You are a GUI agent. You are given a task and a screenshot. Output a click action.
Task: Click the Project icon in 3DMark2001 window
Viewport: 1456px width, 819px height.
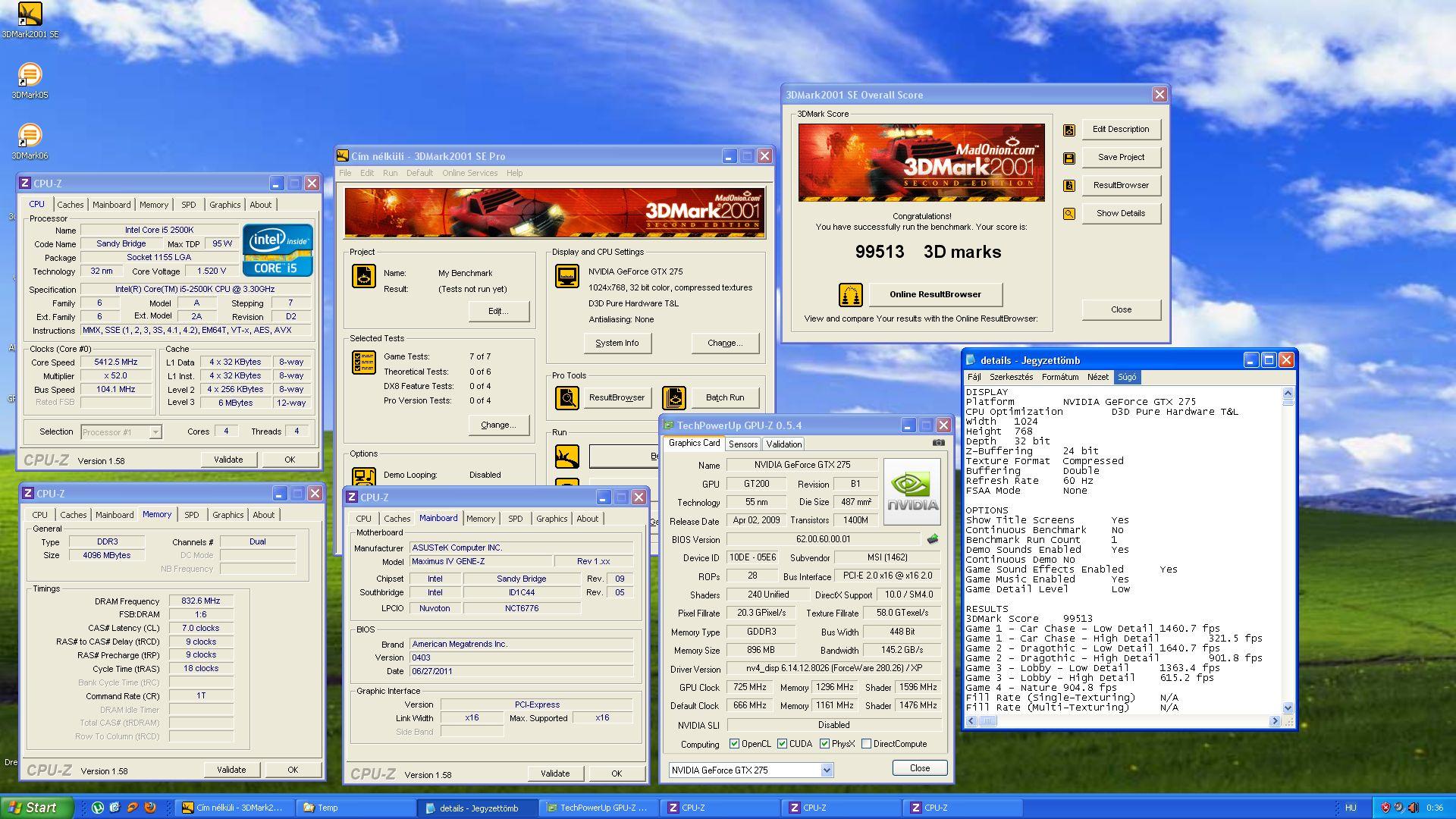tap(364, 276)
